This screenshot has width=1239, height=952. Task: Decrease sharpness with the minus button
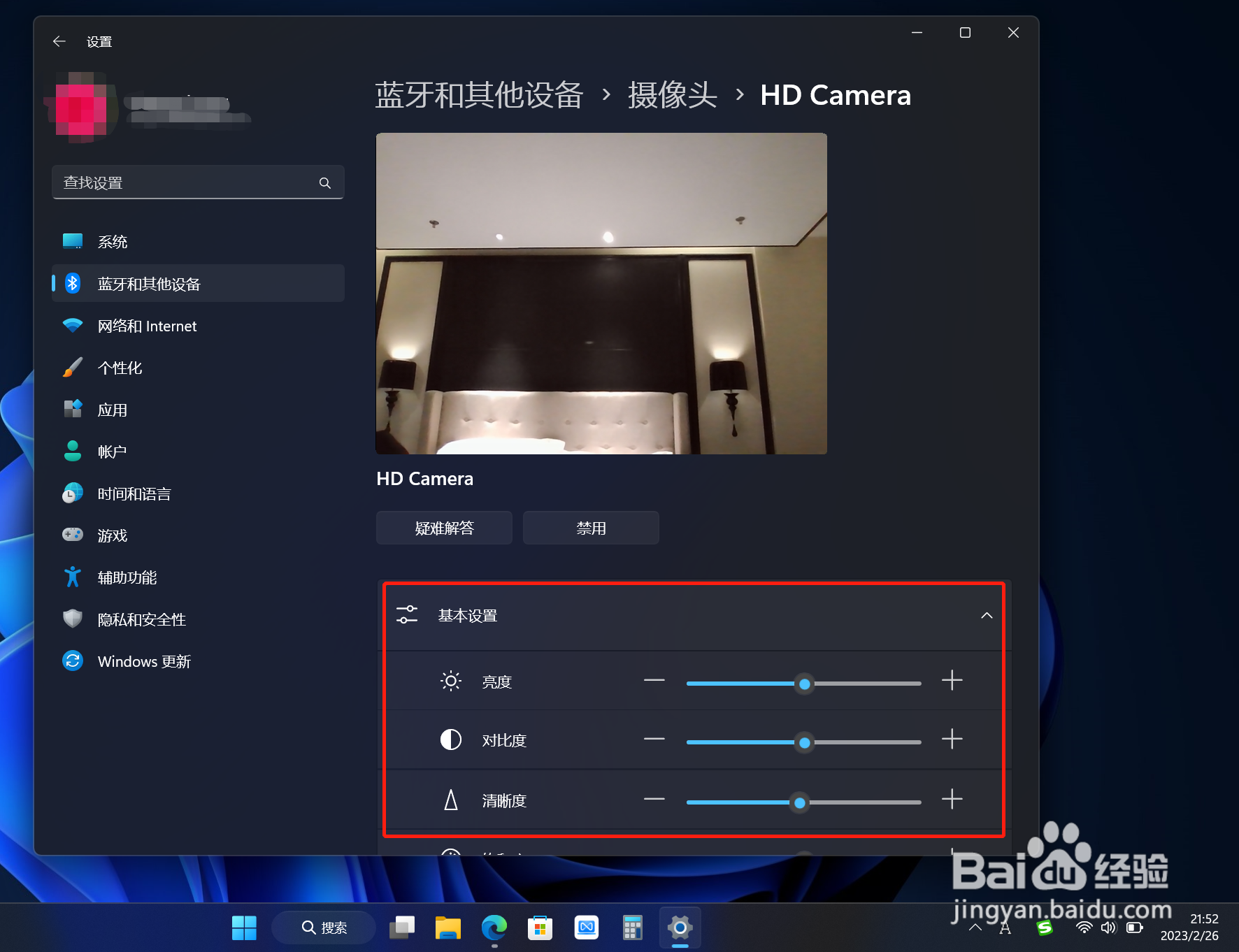[x=654, y=799]
